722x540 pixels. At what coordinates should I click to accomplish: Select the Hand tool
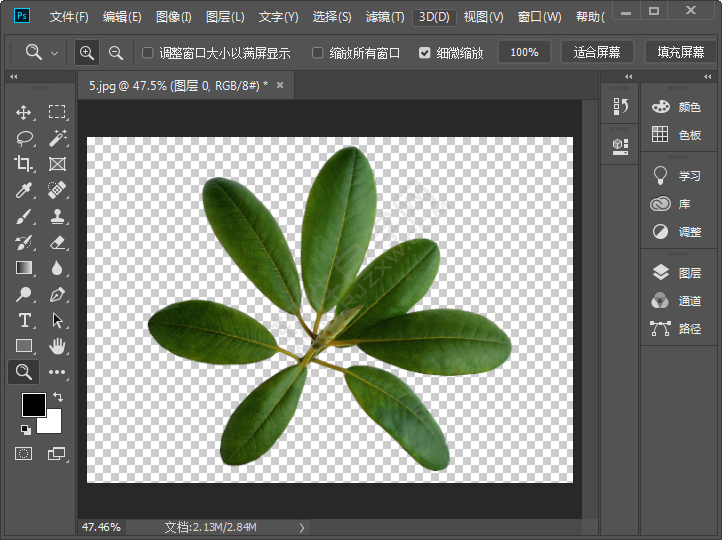coord(57,346)
